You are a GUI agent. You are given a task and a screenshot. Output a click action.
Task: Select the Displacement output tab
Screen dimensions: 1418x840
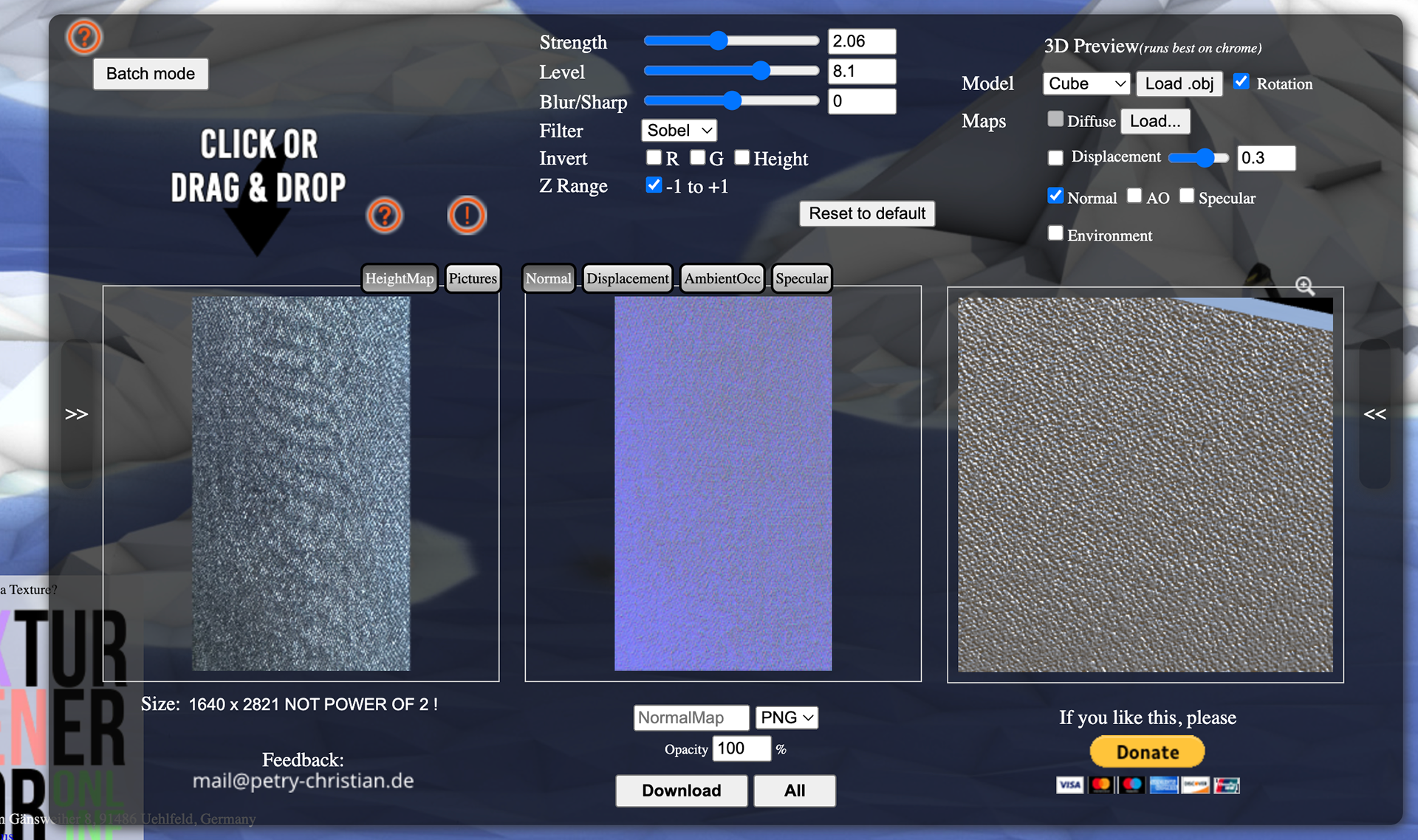[x=628, y=278]
